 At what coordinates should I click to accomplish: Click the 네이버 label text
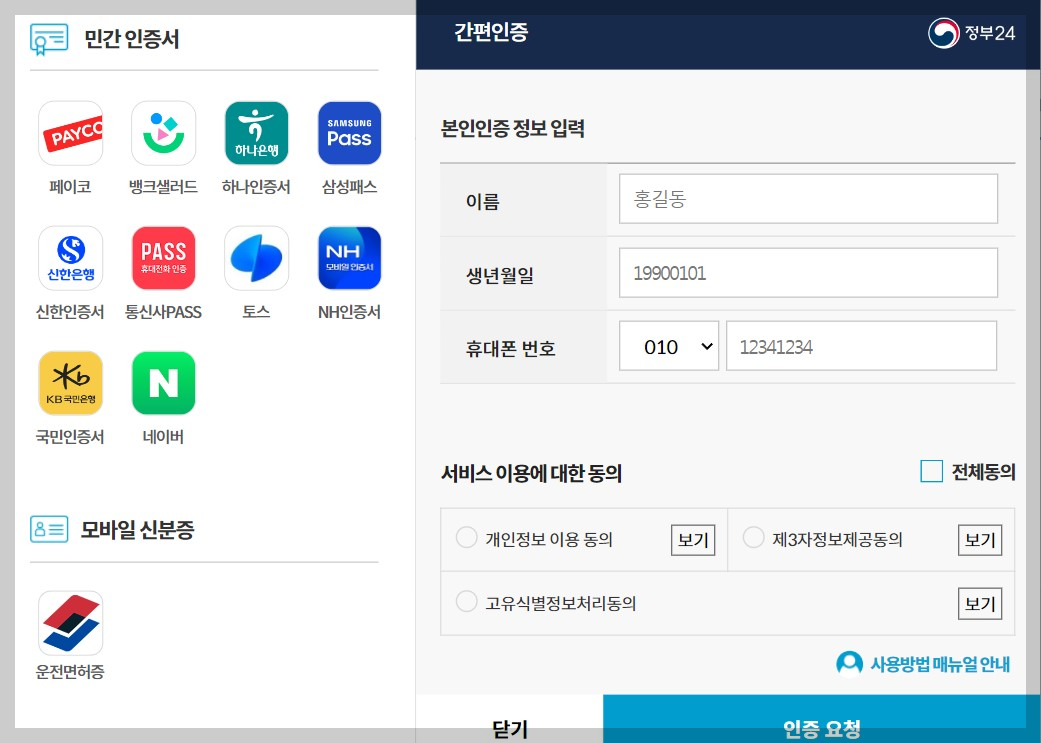163,436
